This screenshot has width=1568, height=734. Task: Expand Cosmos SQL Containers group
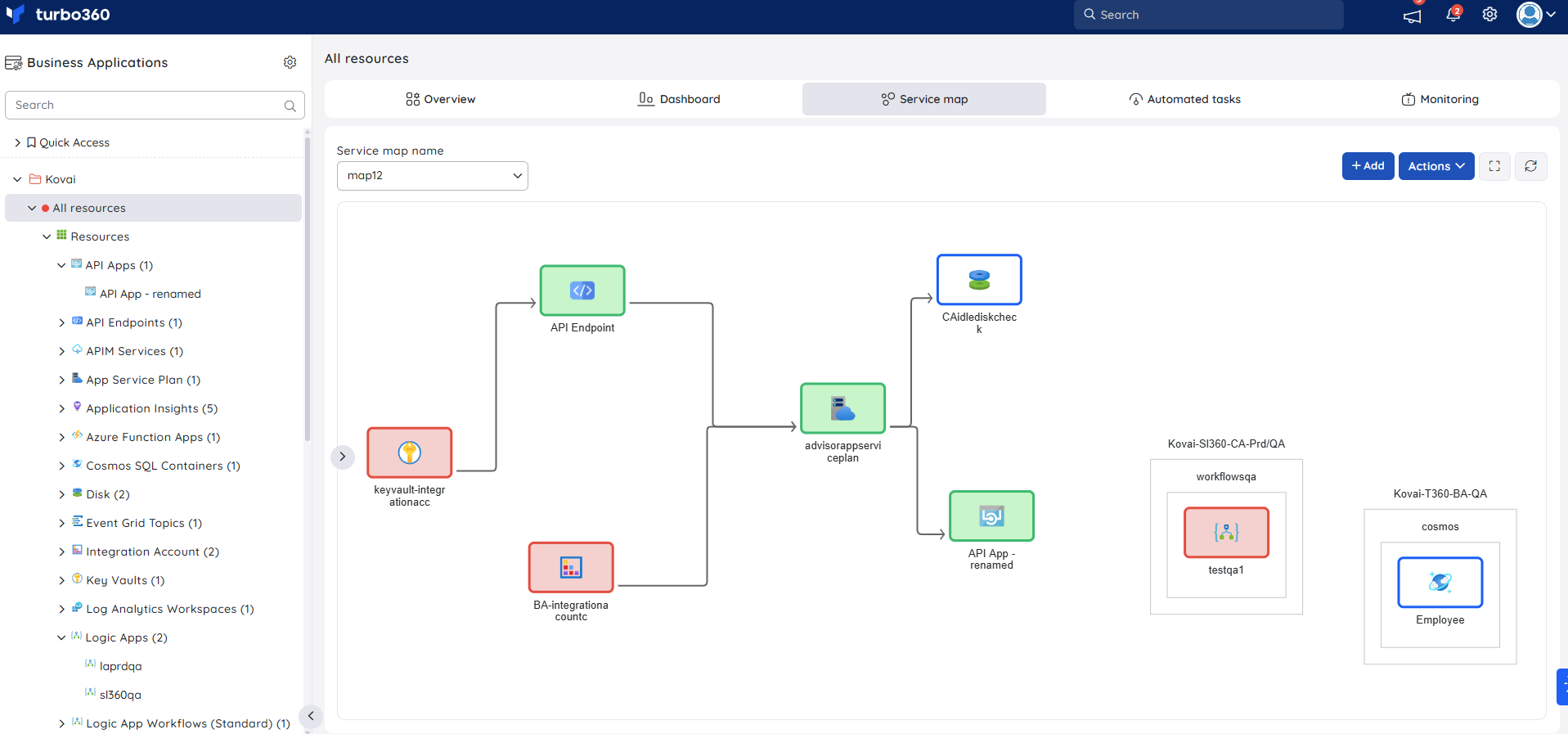click(x=61, y=466)
